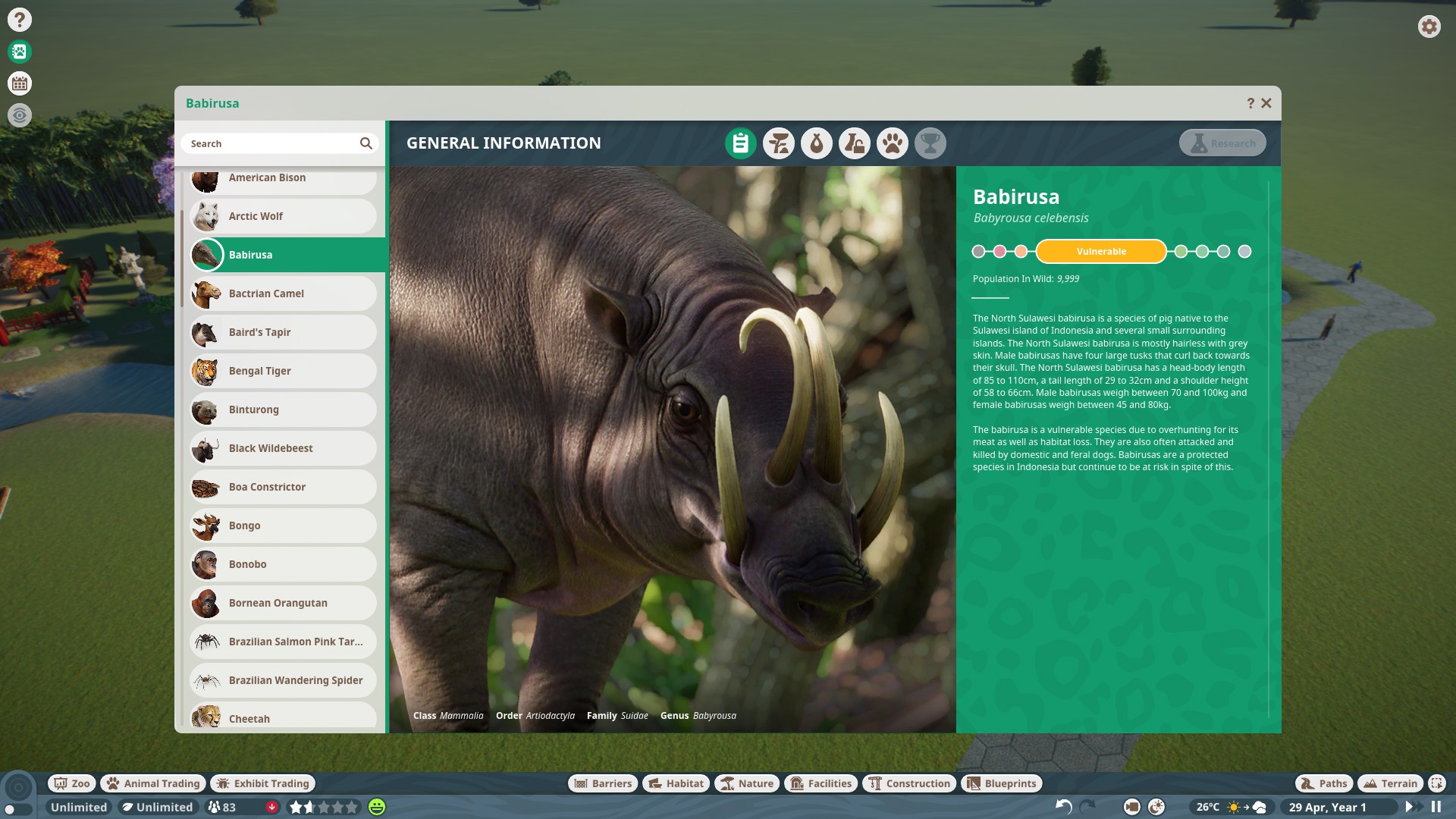Click the date 29 Apr, Year 1
Screen dimensions: 1456x819
[1327, 807]
